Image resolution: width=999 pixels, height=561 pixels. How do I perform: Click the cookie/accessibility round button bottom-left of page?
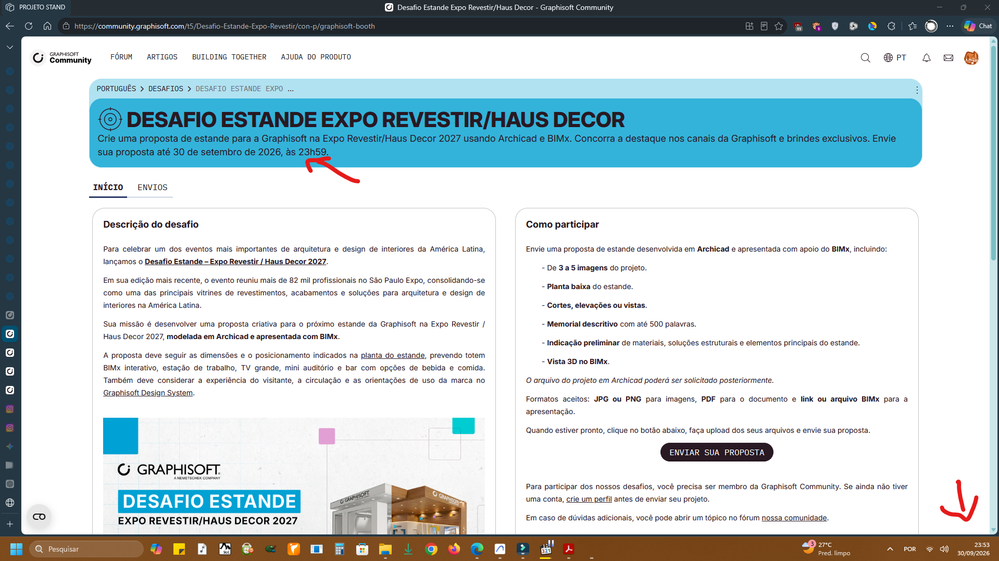point(39,516)
